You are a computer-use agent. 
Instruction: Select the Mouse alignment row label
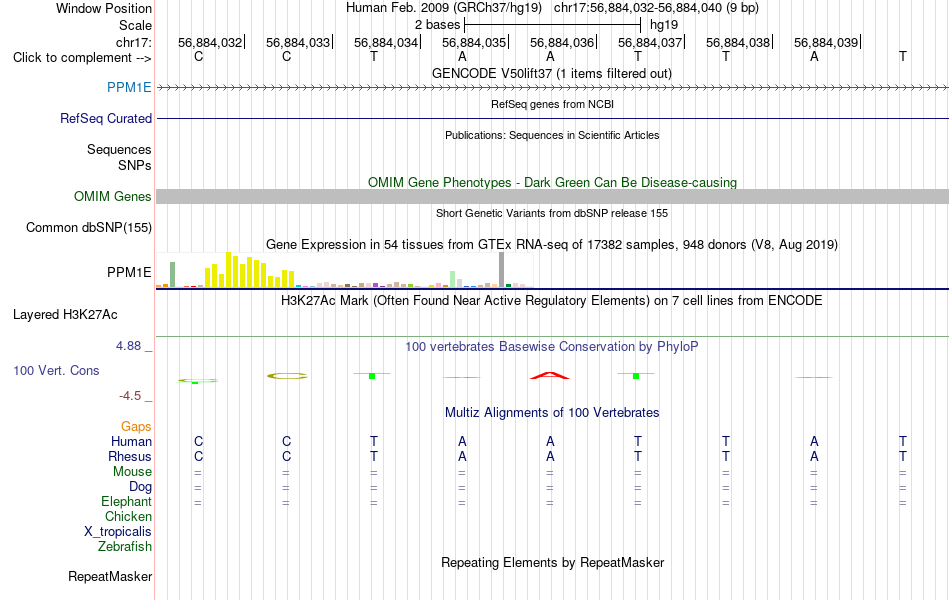click(x=132, y=472)
